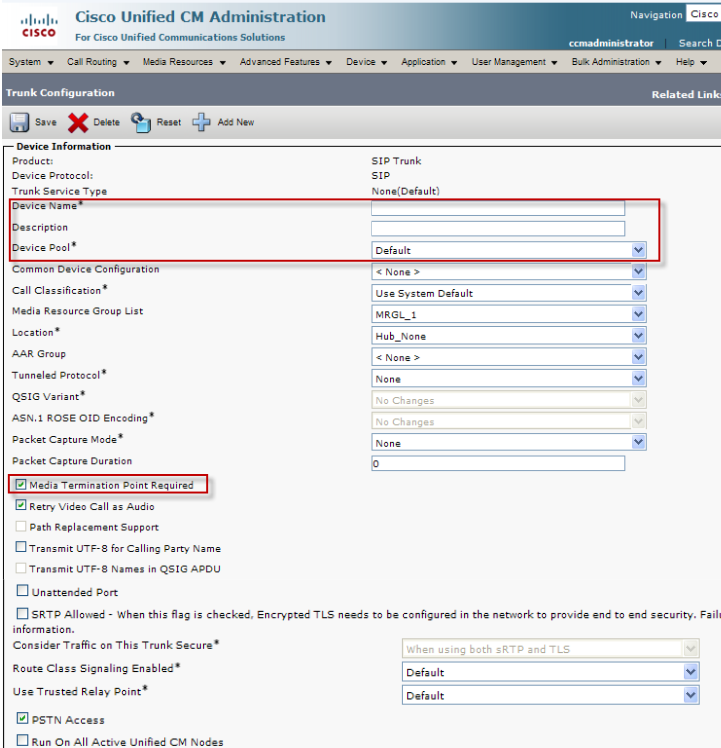The image size is (721, 748).
Task: Open the Call Routing menu
Action: click(x=98, y=62)
